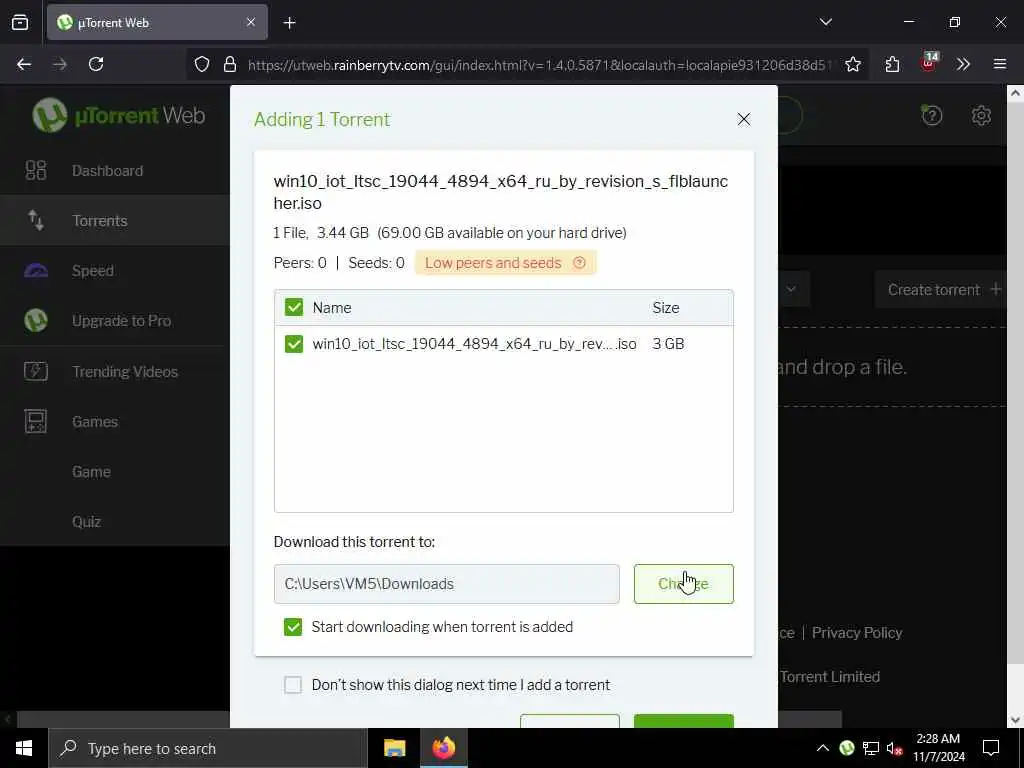Open the partially hidden dropdown beside Create torrent
The image size is (1024, 768).
(791, 289)
